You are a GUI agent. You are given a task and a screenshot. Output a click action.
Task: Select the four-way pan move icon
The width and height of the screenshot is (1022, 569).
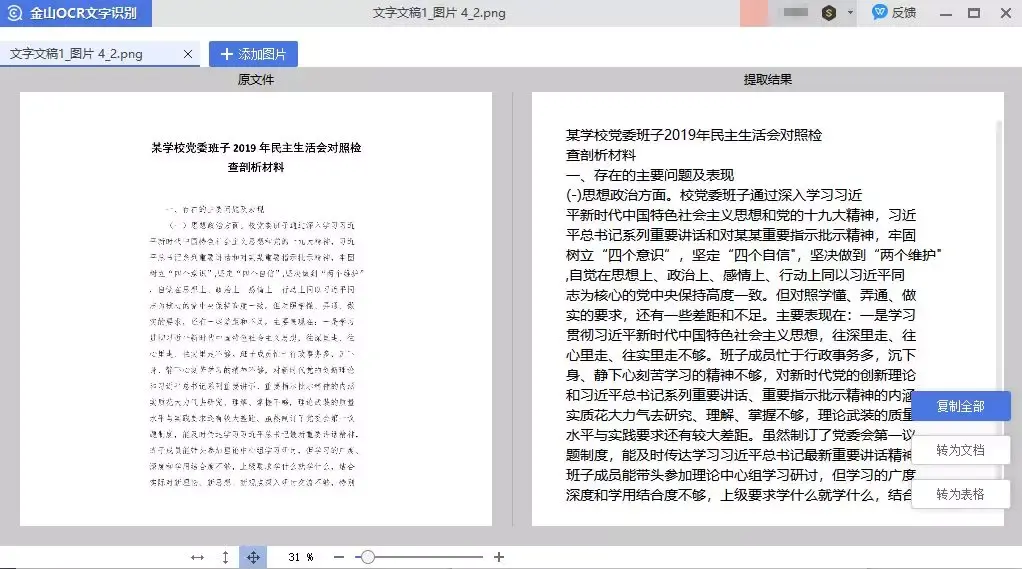pos(253,557)
